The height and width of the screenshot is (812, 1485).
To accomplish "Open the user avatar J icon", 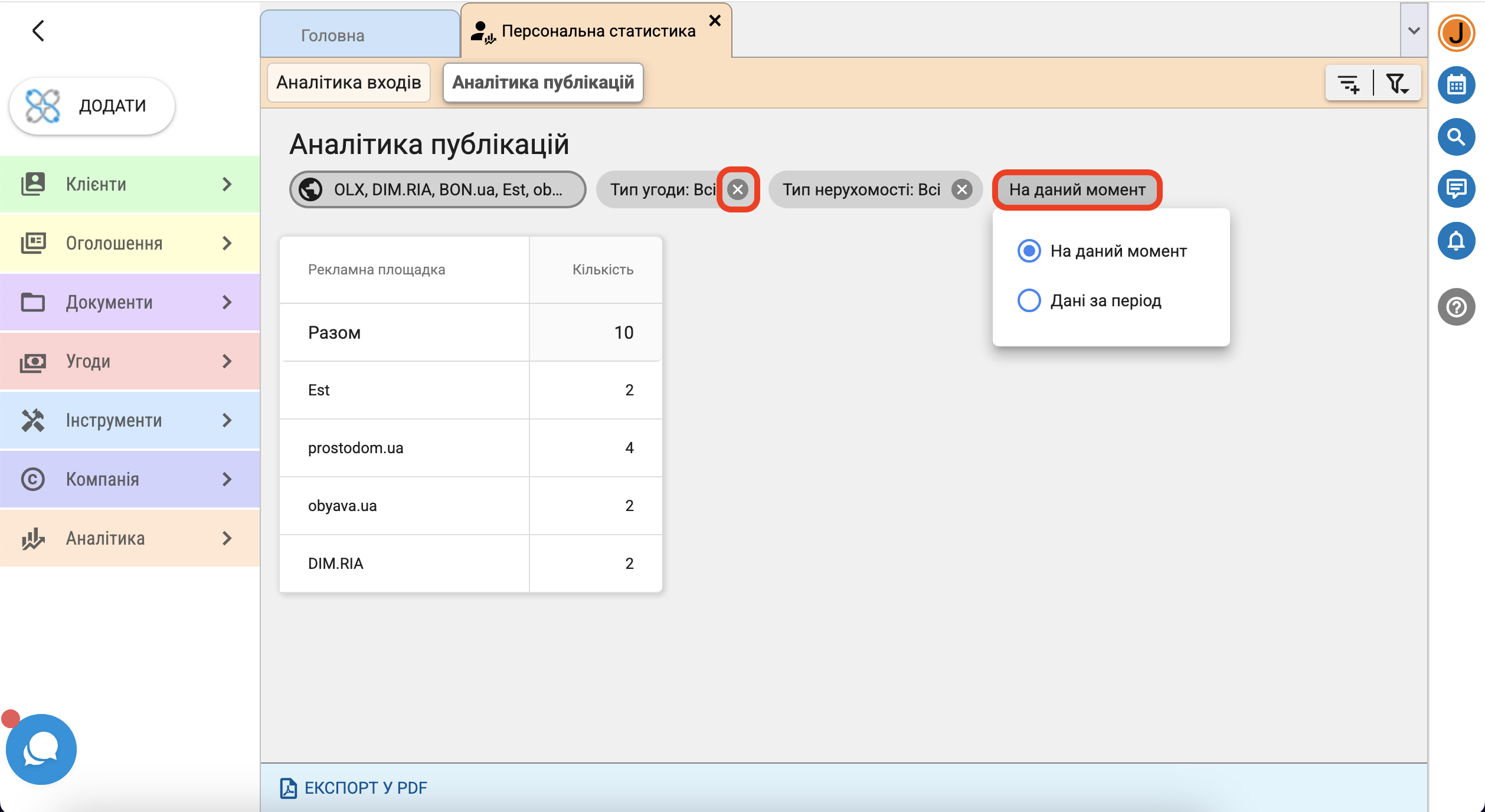I will pyautogui.click(x=1456, y=33).
